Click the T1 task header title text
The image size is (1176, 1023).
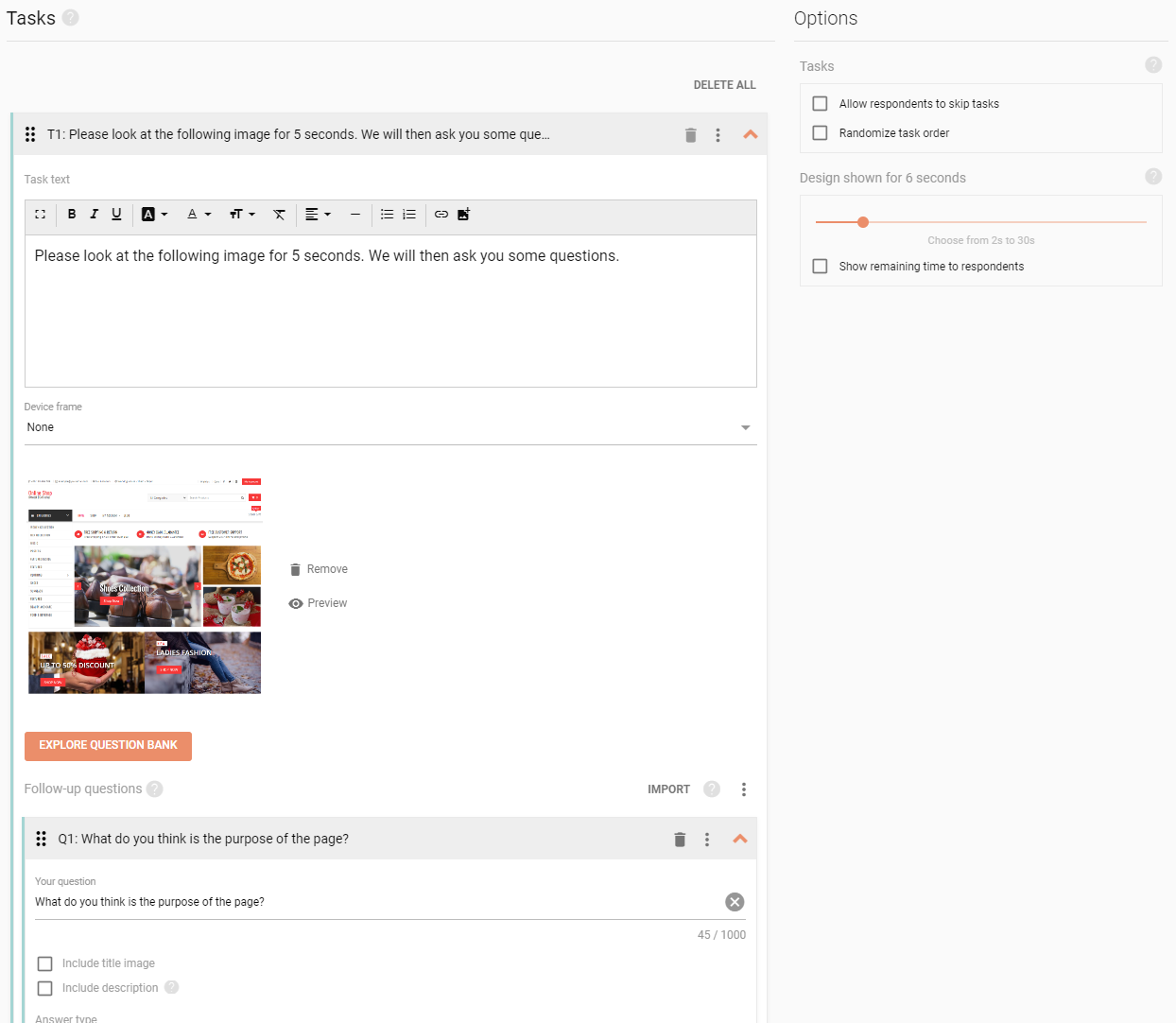pos(299,134)
